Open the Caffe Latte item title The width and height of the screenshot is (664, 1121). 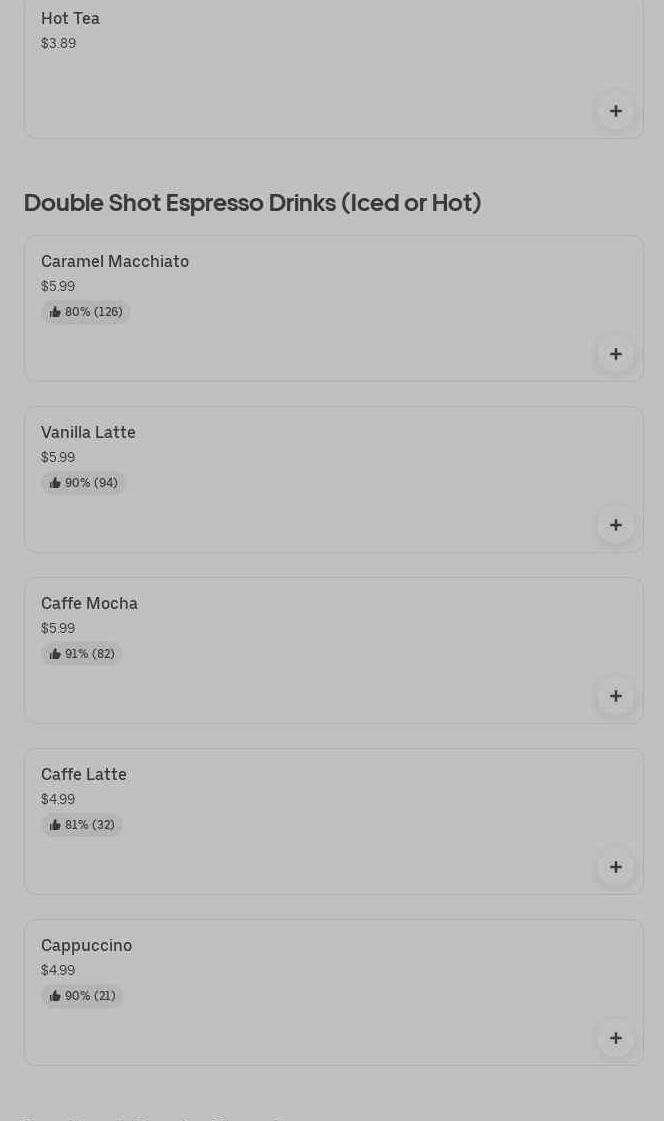84,774
